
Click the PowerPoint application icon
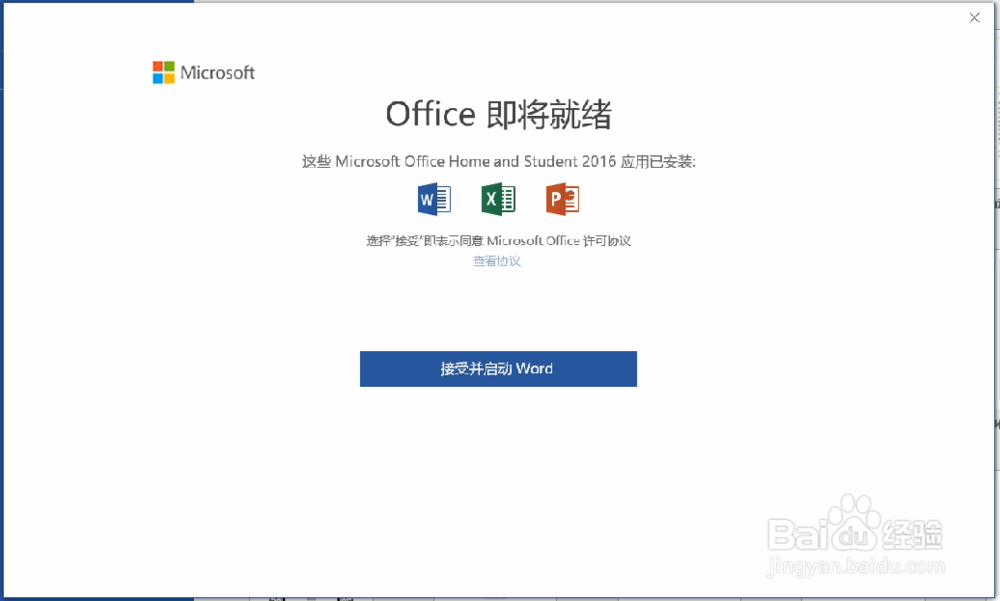(x=562, y=199)
